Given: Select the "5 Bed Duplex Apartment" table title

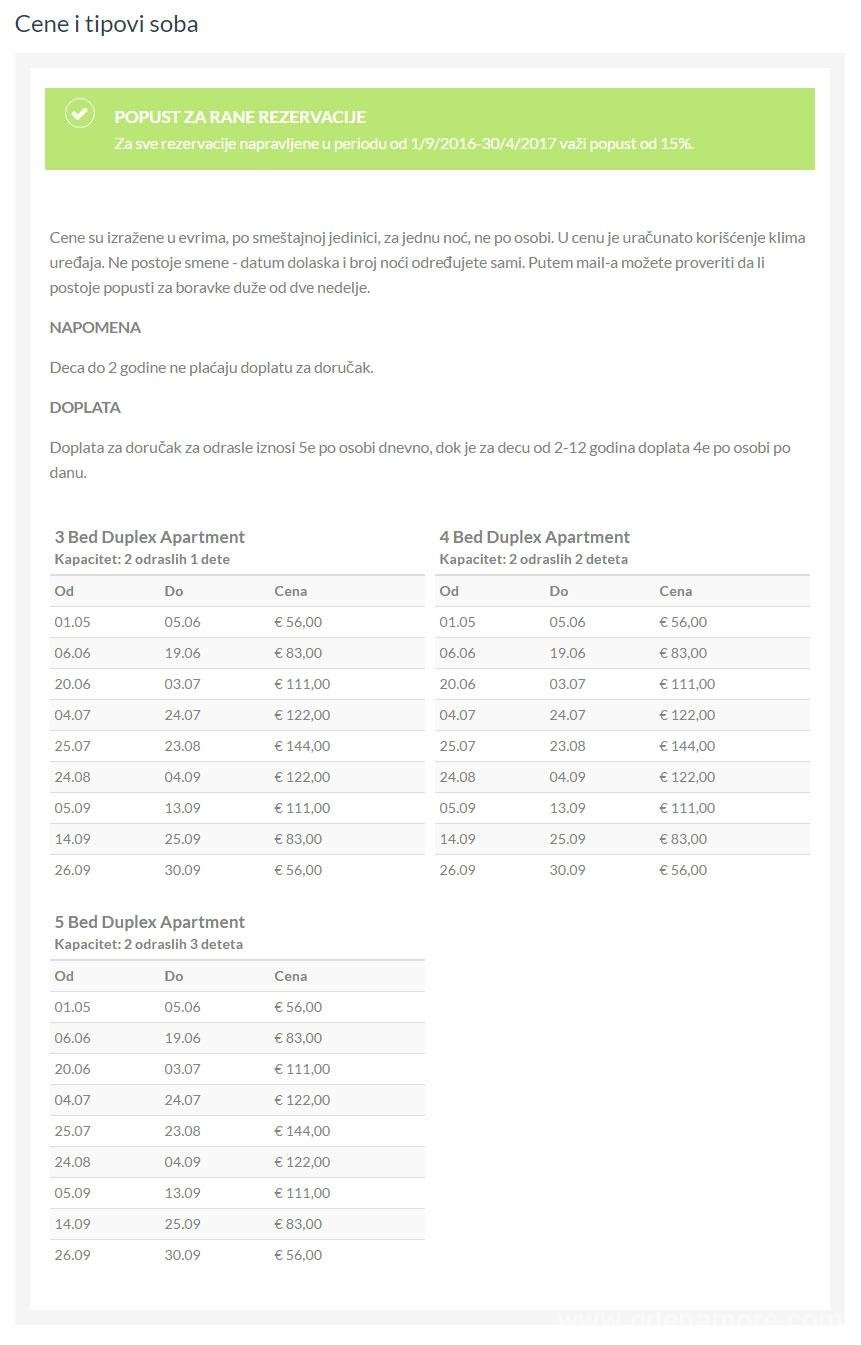Looking at the screenshot, I should click(150, 922).
